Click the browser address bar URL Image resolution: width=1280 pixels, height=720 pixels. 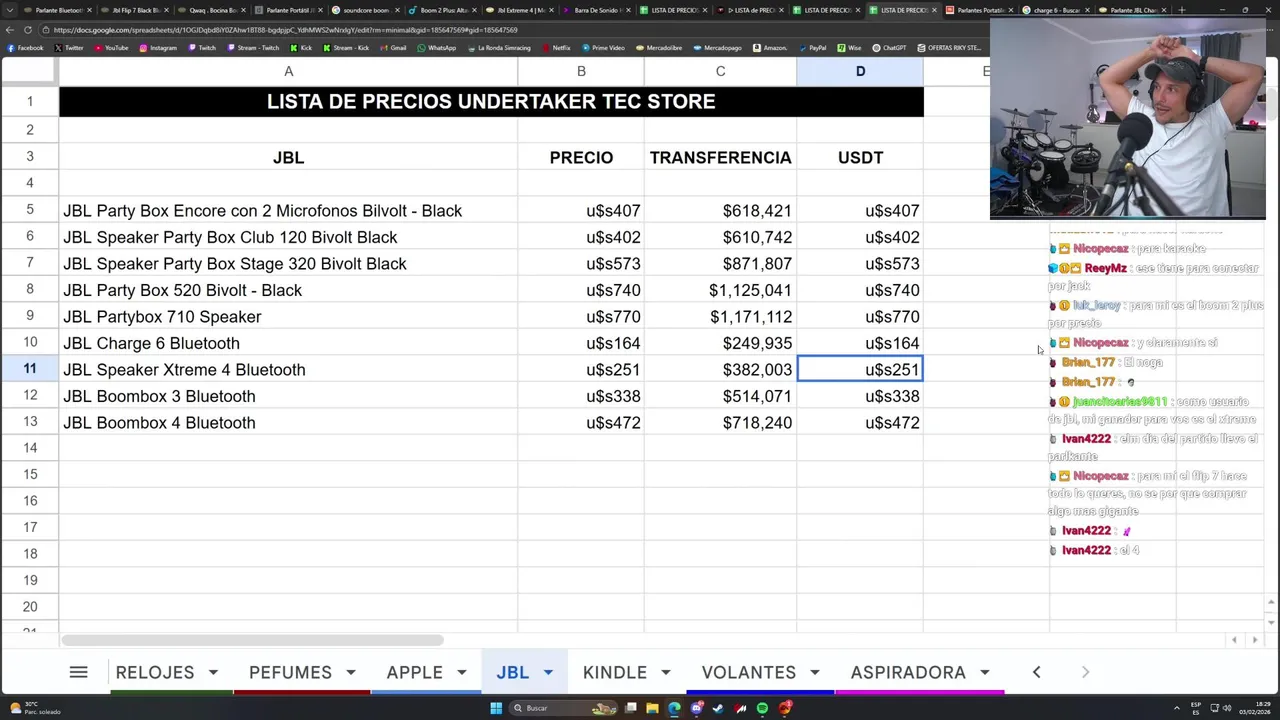[285, 30]
